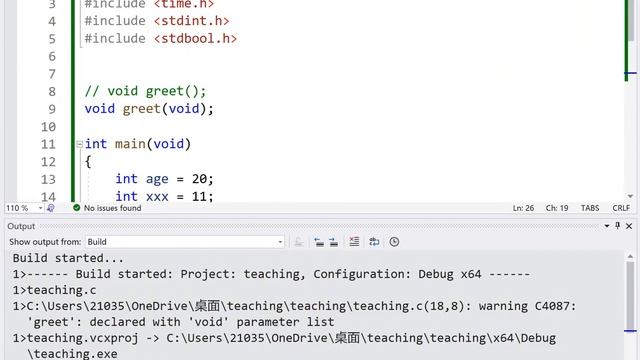Image resolution: width=640 pixels, height=360 pixels.
Task: Click the clock timestamp icon in Output toolbar
Action: (x=394, y=242)
